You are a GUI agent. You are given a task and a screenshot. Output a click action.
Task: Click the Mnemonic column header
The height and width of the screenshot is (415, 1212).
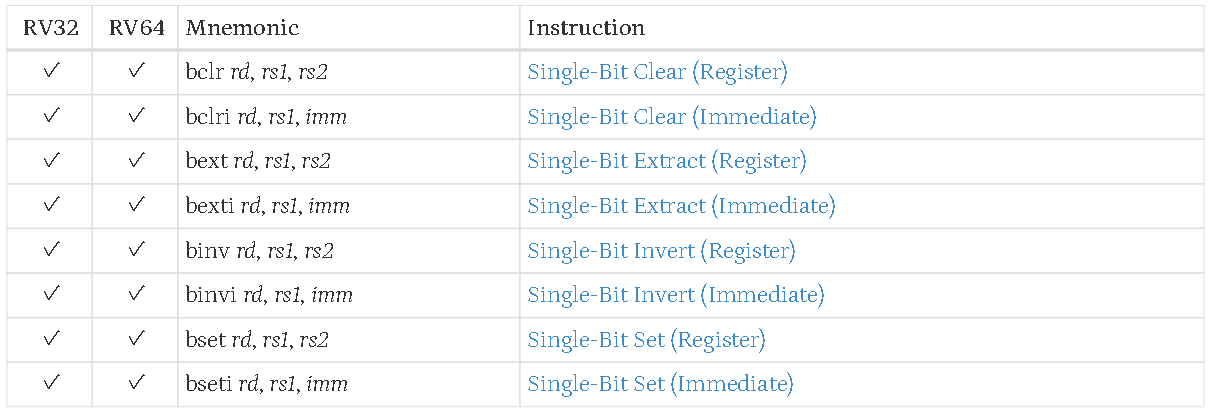click(243, 27)
